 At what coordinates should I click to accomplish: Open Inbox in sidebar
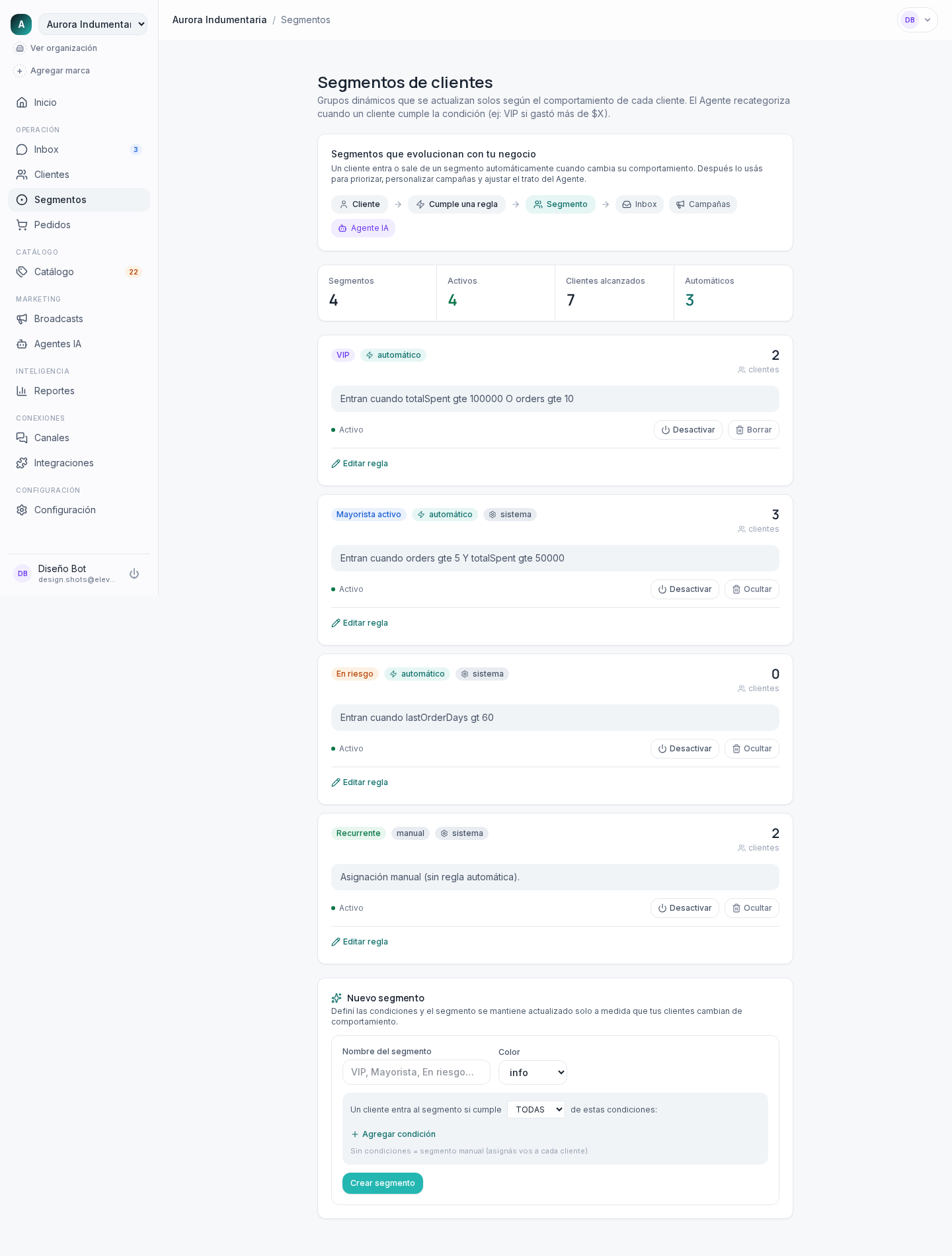point(79,149)
